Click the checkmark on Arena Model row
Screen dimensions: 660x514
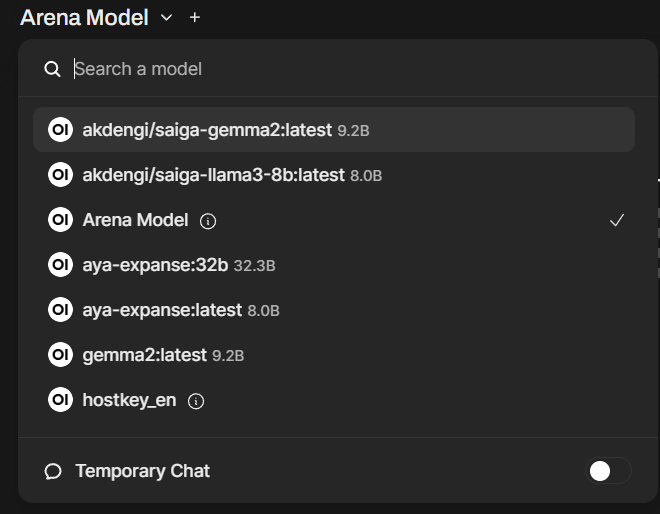[x=617, y=220]
